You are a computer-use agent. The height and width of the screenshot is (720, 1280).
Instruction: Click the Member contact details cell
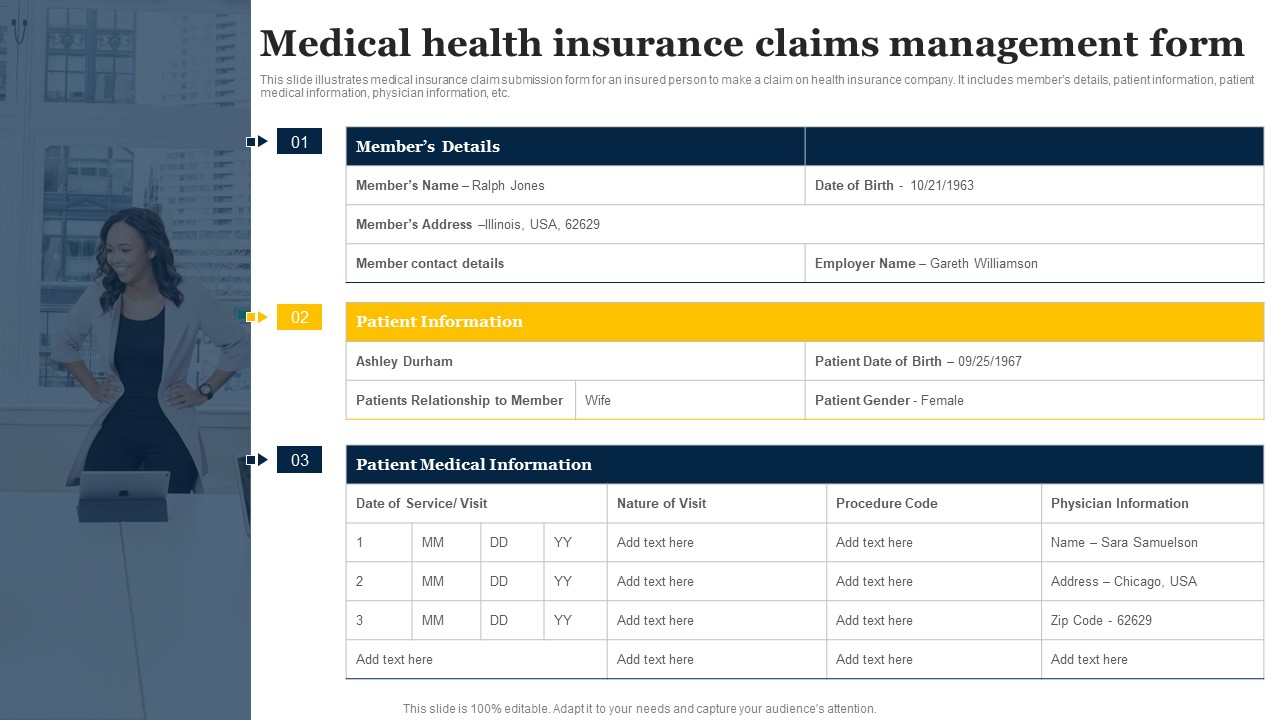point(575,263)
